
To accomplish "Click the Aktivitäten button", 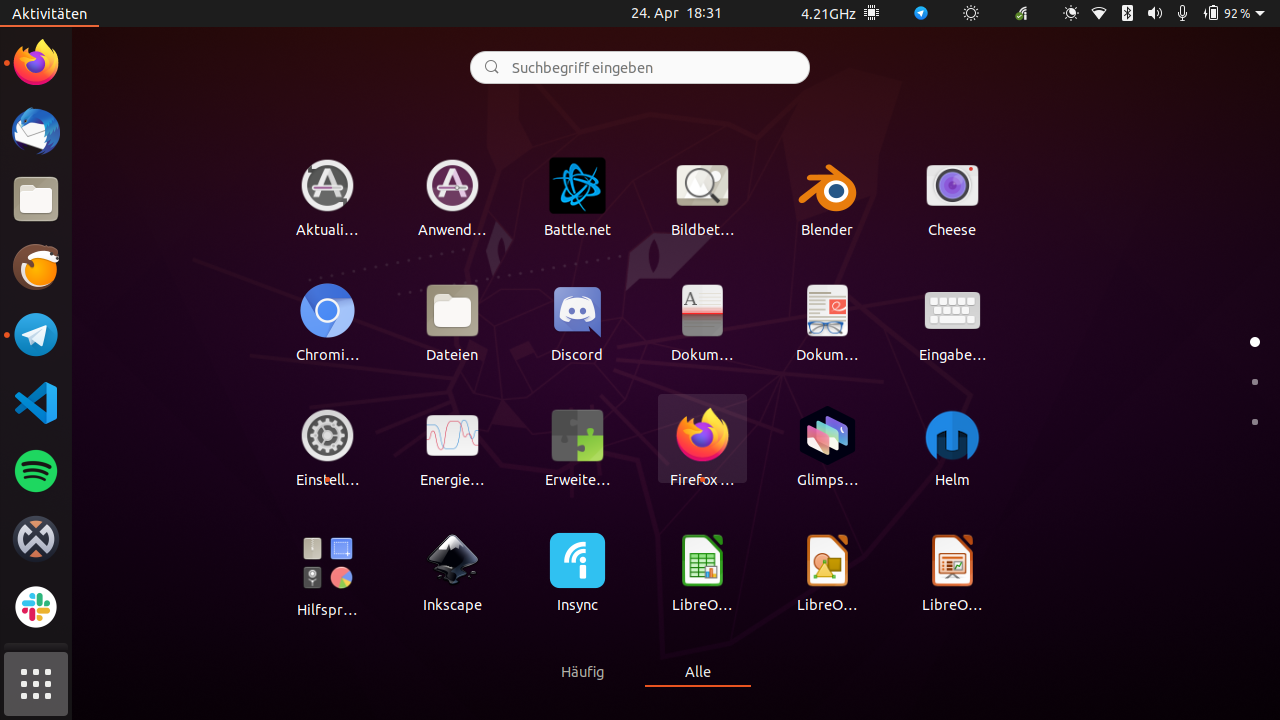I will [x=49, y=14].
